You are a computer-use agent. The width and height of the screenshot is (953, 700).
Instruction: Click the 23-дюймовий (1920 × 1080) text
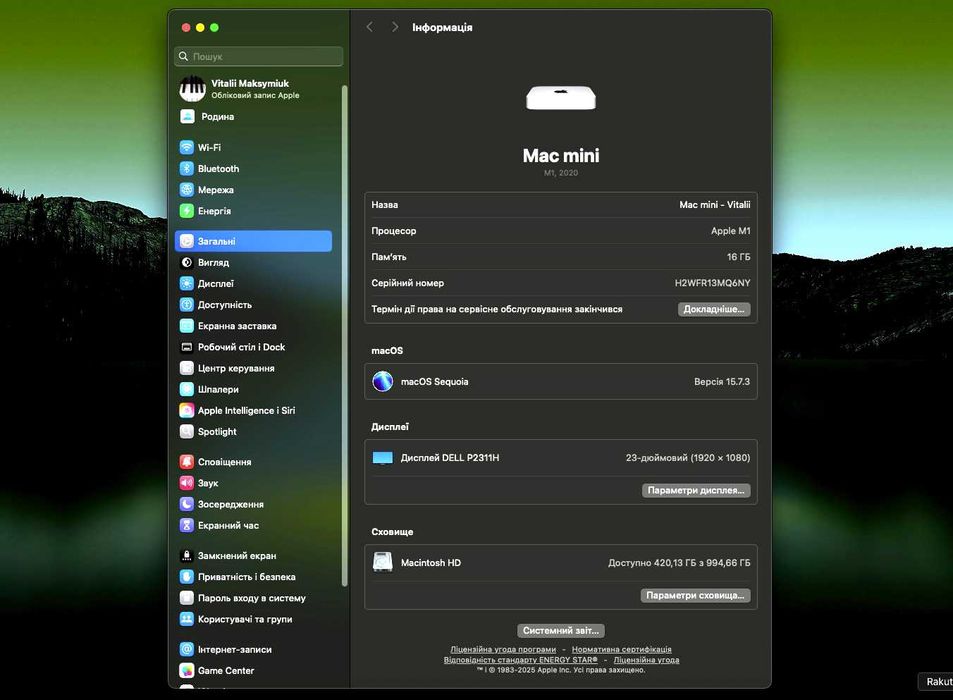point(688,458)
